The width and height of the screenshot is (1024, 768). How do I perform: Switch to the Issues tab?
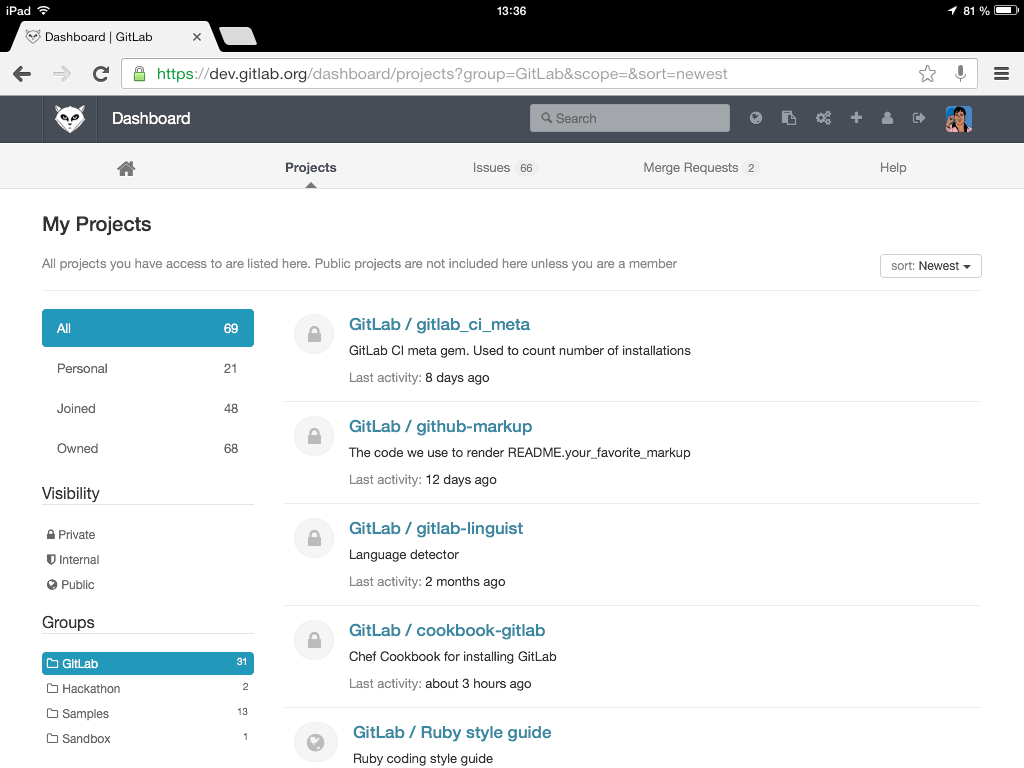[x=491, y=168]
